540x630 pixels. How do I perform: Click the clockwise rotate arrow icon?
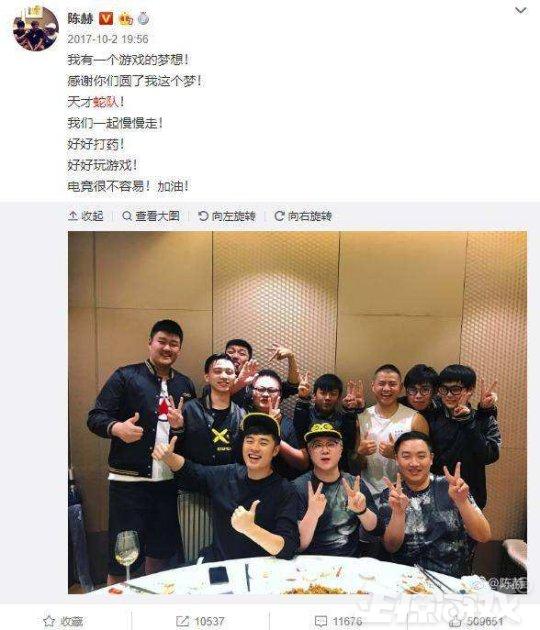coord(279,216)
